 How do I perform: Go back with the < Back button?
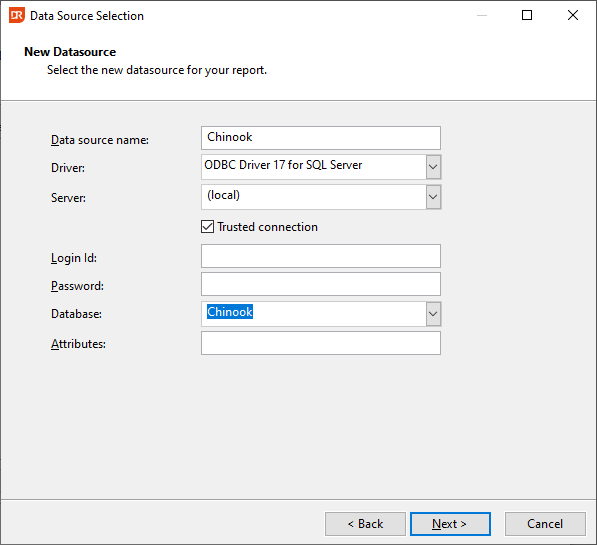[x=366, y=524]
